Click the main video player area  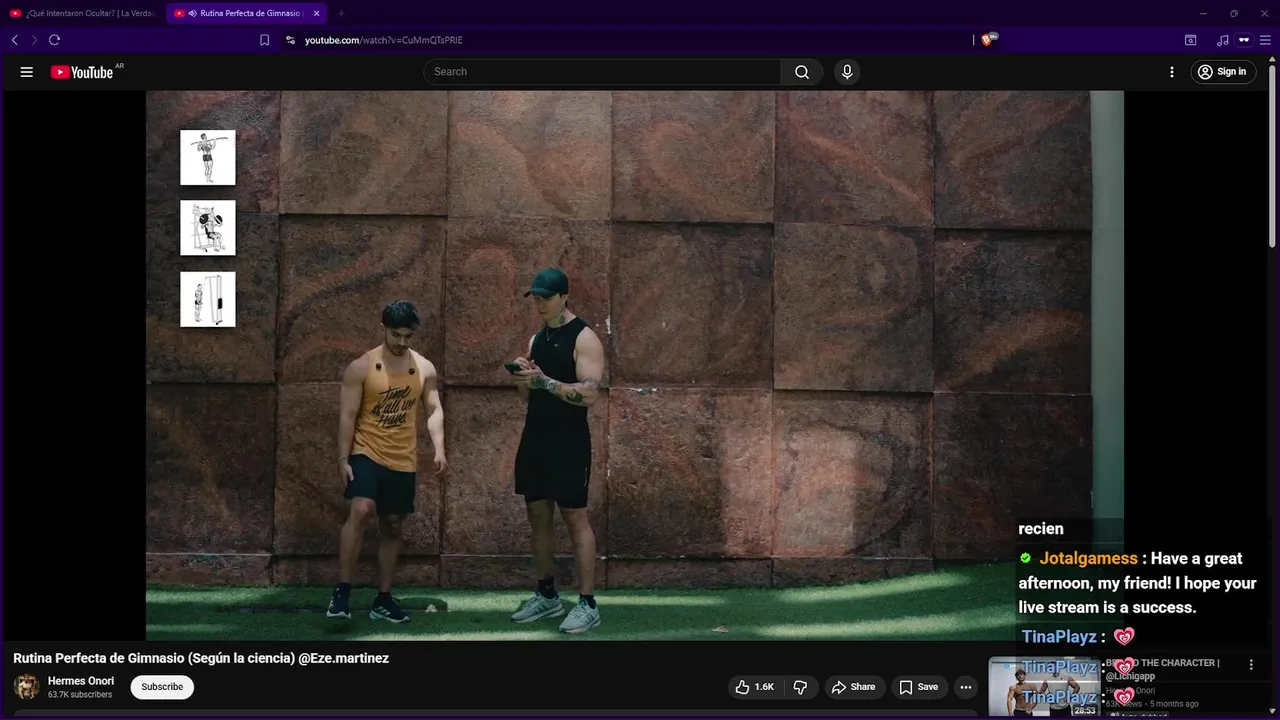635,366
